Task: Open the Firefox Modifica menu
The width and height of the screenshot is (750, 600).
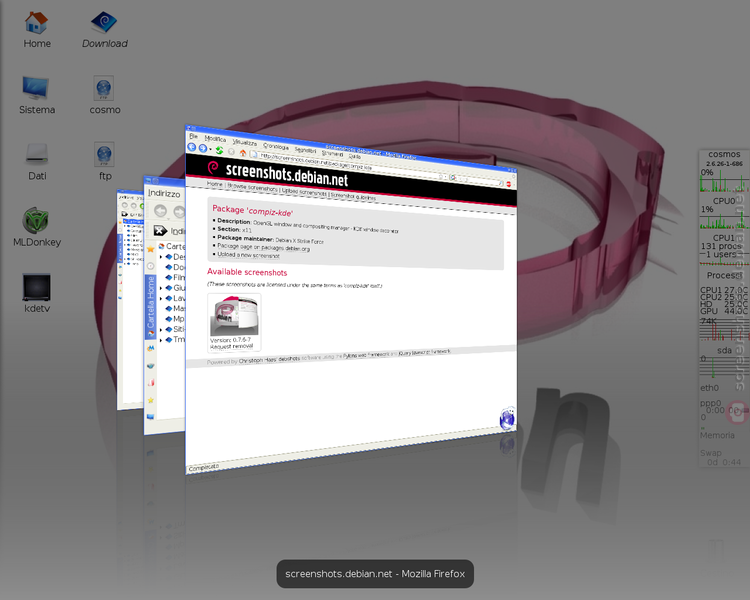Action: 215,138
